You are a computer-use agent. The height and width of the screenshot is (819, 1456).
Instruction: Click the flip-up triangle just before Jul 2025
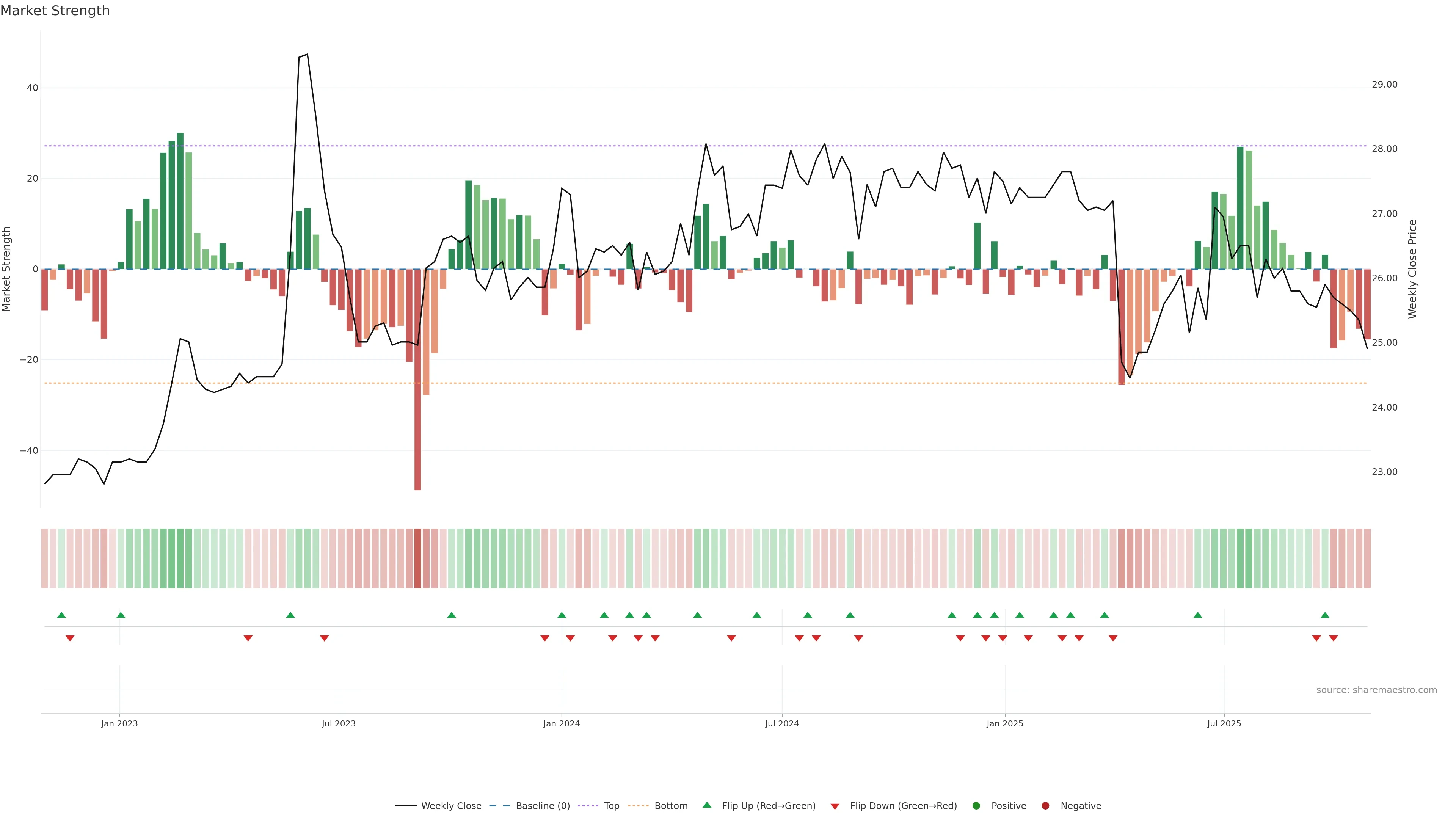(x=1198, y=615)
